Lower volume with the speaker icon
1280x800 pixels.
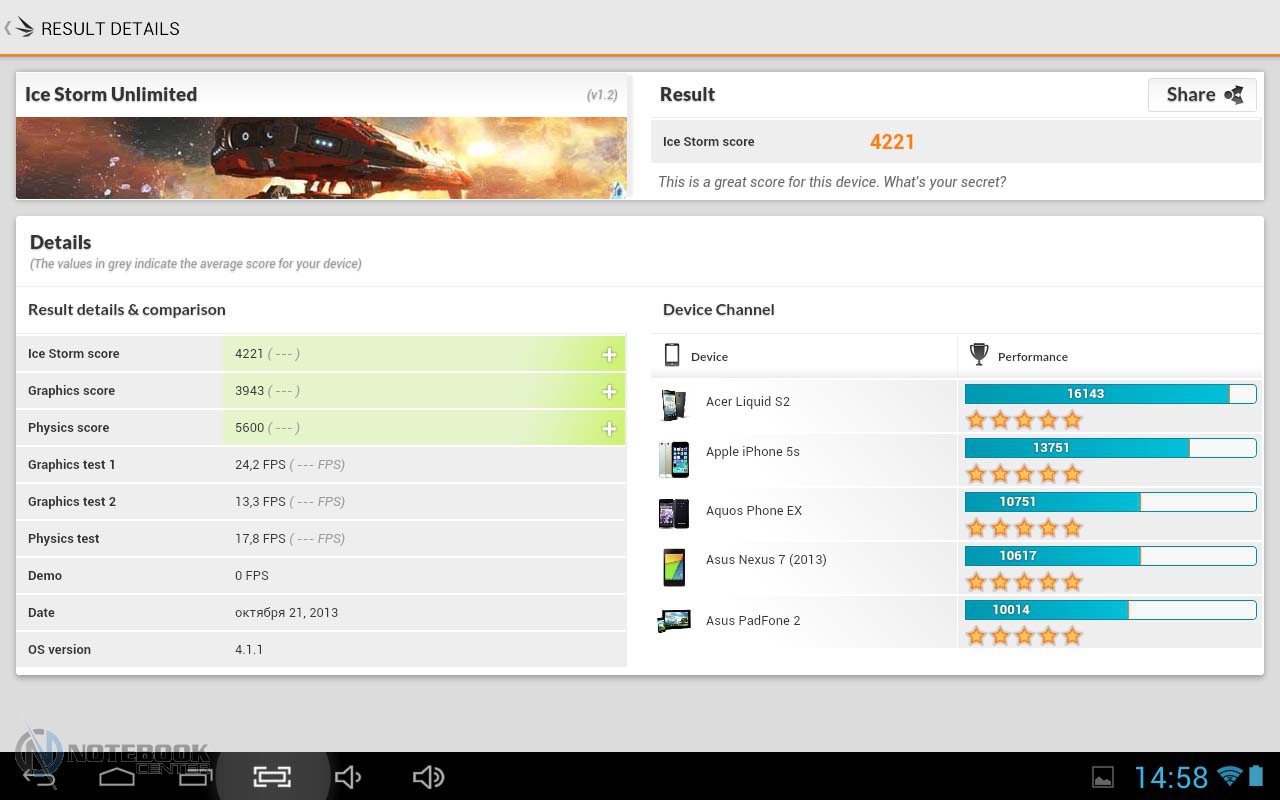pos(348,777)
